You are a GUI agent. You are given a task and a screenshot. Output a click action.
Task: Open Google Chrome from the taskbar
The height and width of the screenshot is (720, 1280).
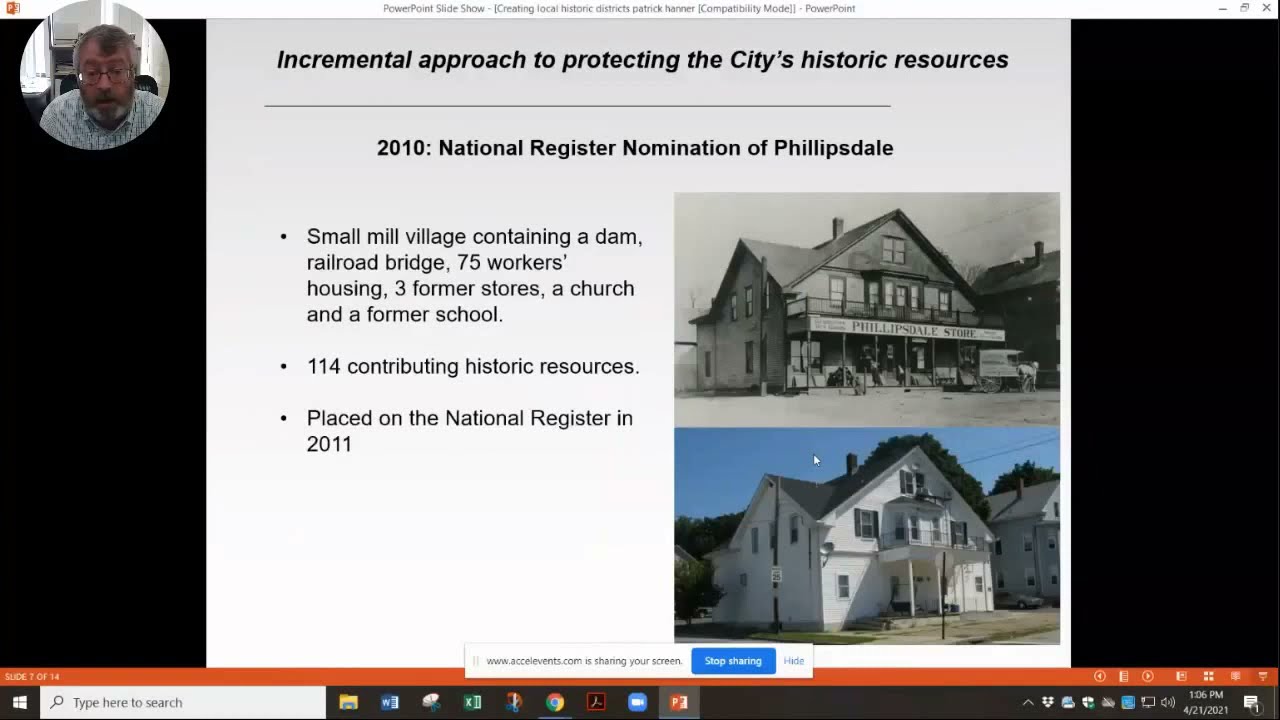tap(554, 702)
